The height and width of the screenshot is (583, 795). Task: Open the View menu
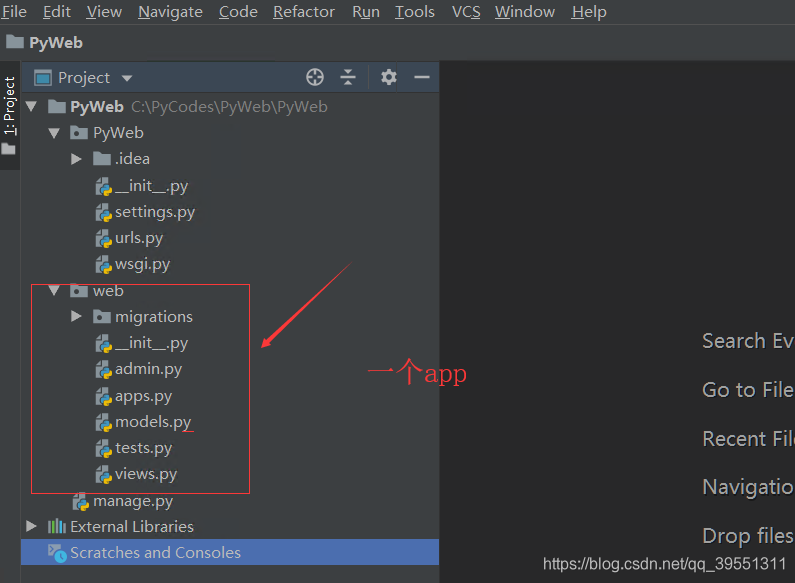coord(104,12)
